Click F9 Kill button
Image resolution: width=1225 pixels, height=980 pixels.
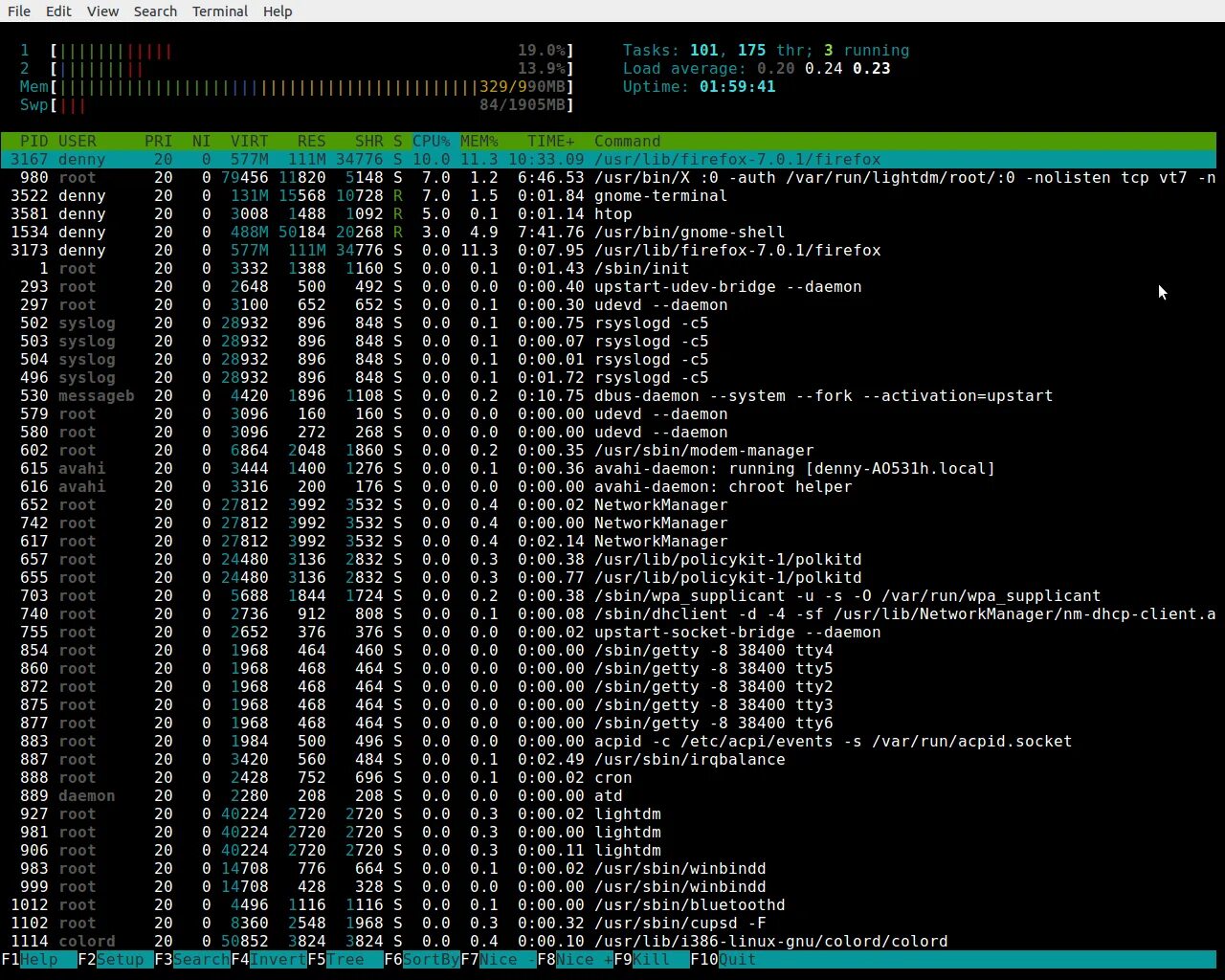point(652,959)
